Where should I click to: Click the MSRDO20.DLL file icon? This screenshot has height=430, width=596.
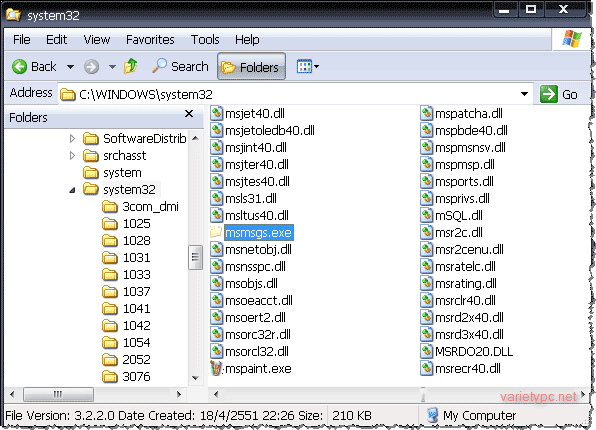pos(426,351)
